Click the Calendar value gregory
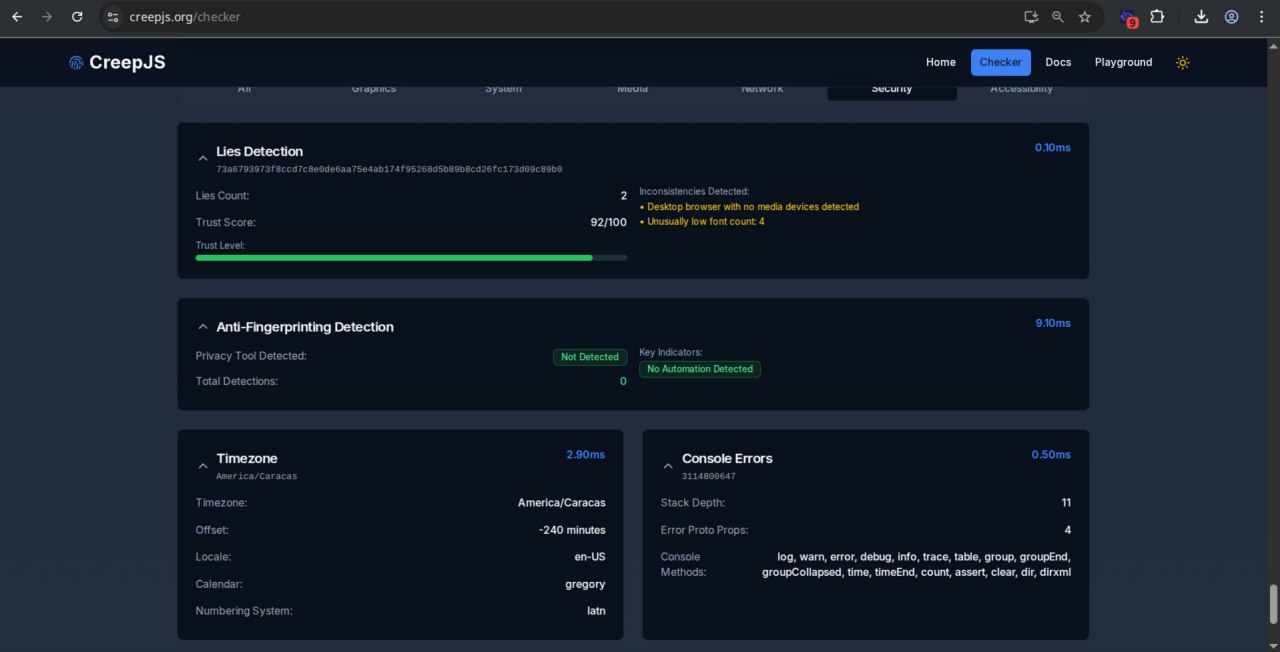This screenshot has width=1280, height=652. 585,584
